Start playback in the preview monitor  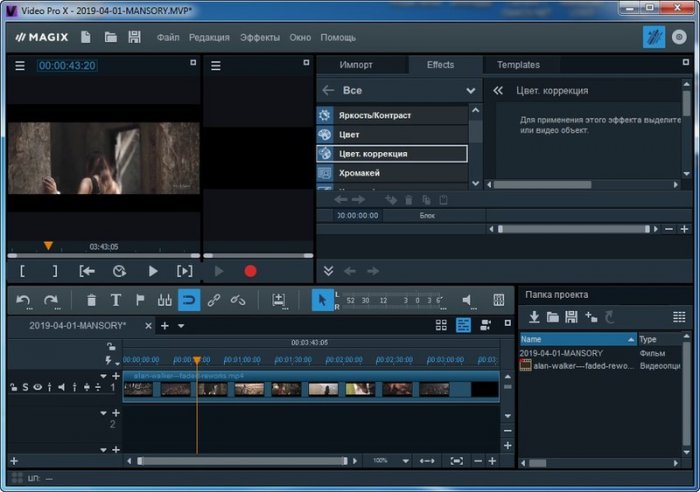click(153, 271)
